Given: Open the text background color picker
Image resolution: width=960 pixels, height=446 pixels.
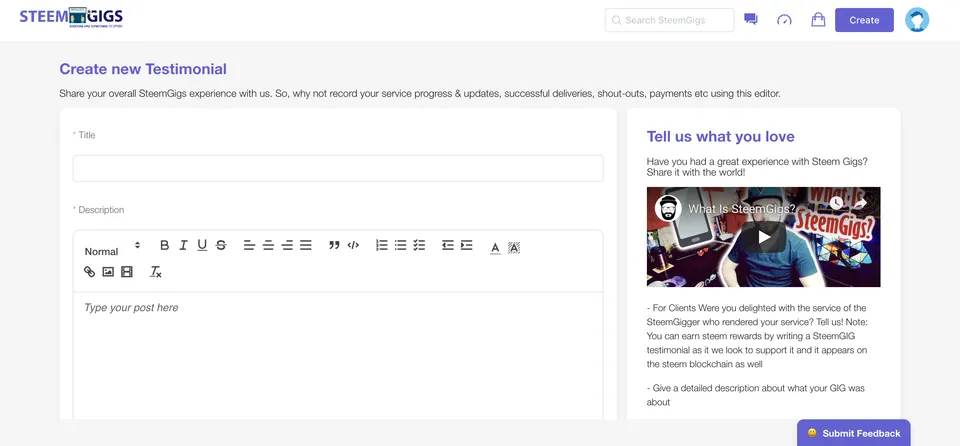Looking at the screenshot, I should pyautogui.click(x=514, y=247).
